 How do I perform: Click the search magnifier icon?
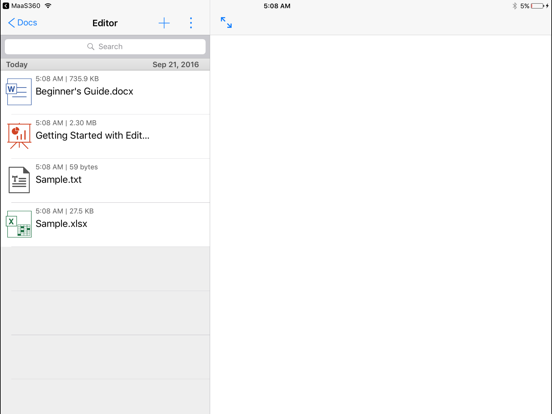[x=90, y=46]
